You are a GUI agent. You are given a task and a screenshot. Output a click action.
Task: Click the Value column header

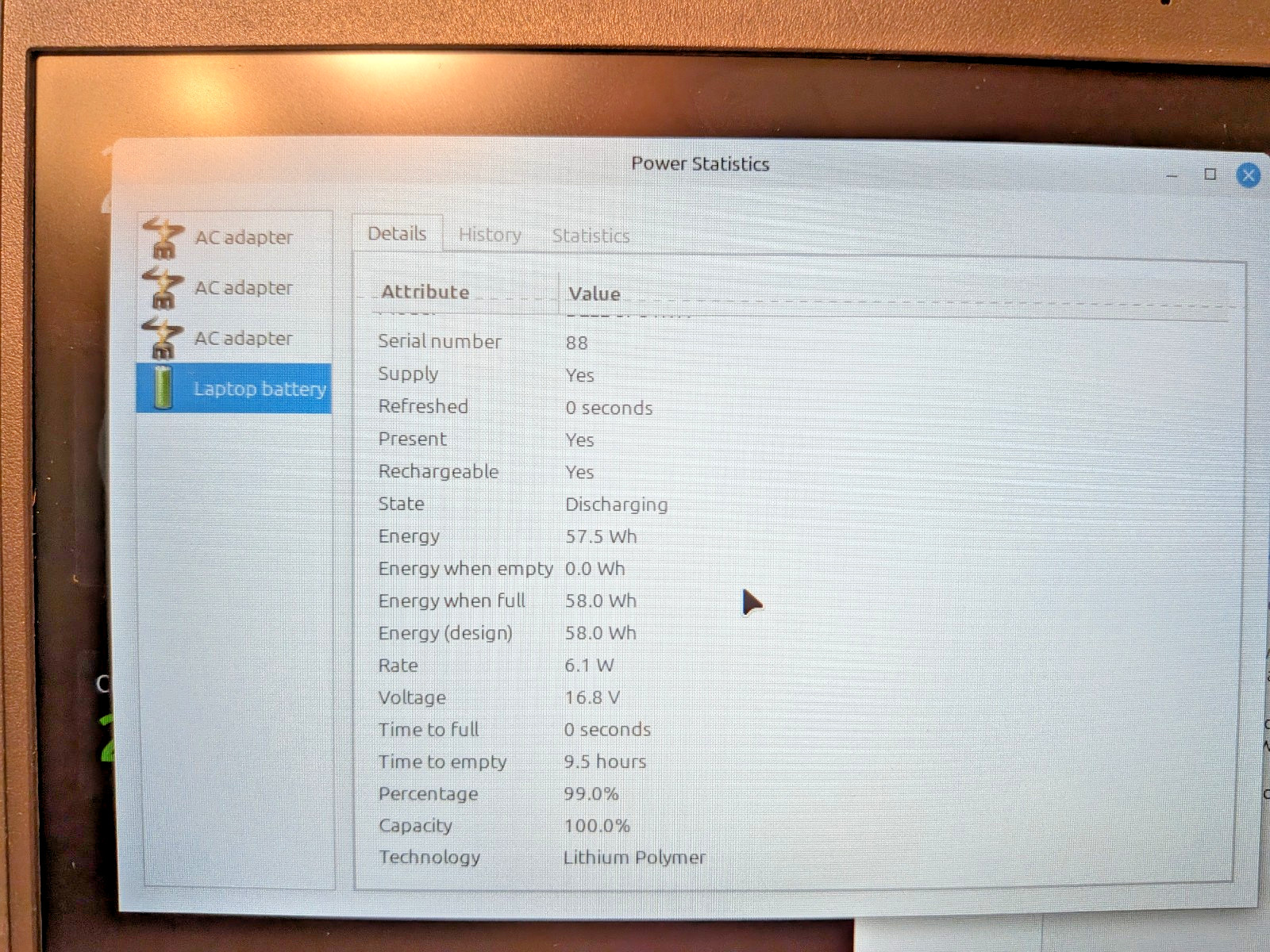click(595, 294)
